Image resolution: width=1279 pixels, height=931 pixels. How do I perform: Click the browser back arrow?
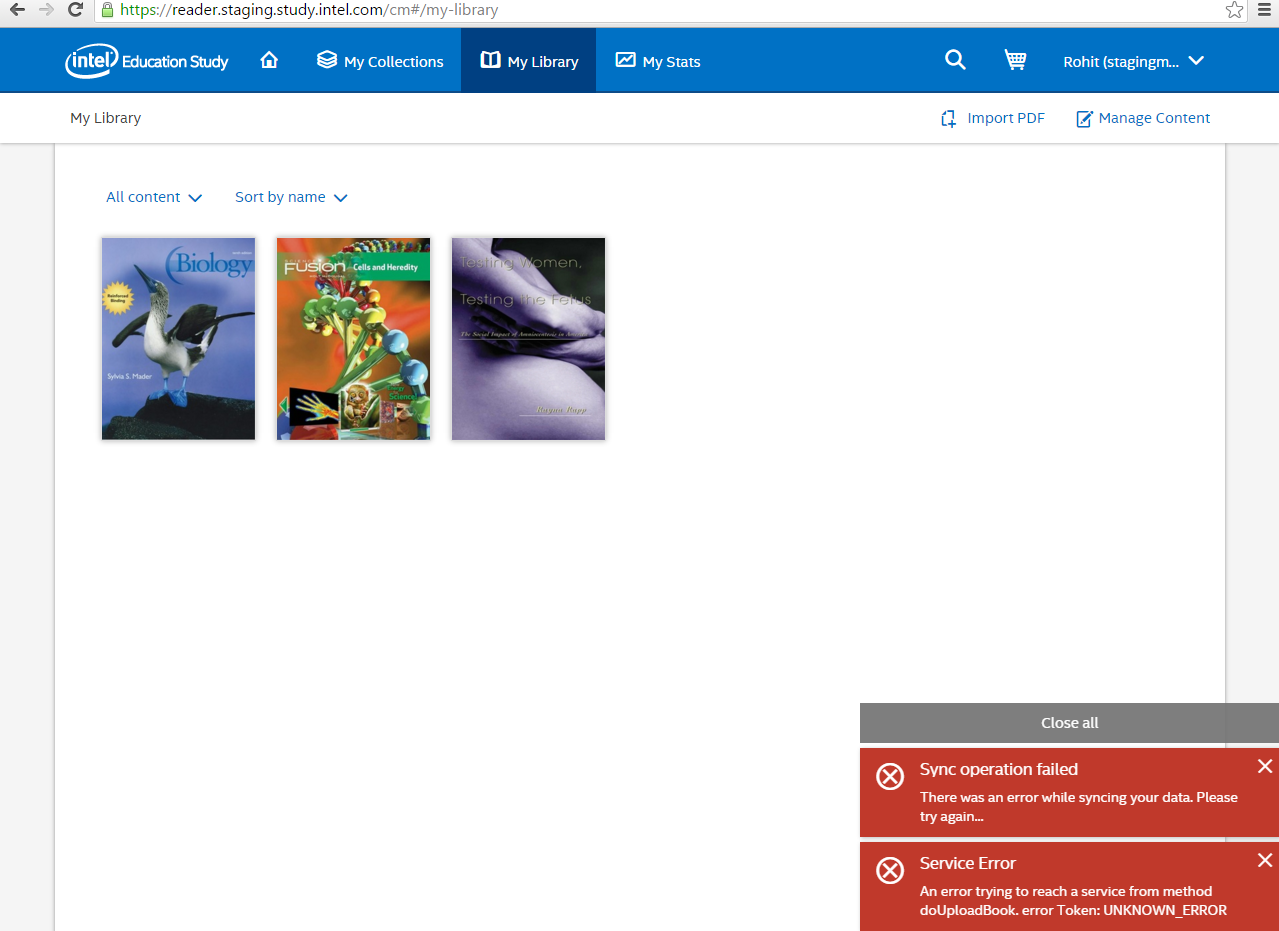pos(17,10)
